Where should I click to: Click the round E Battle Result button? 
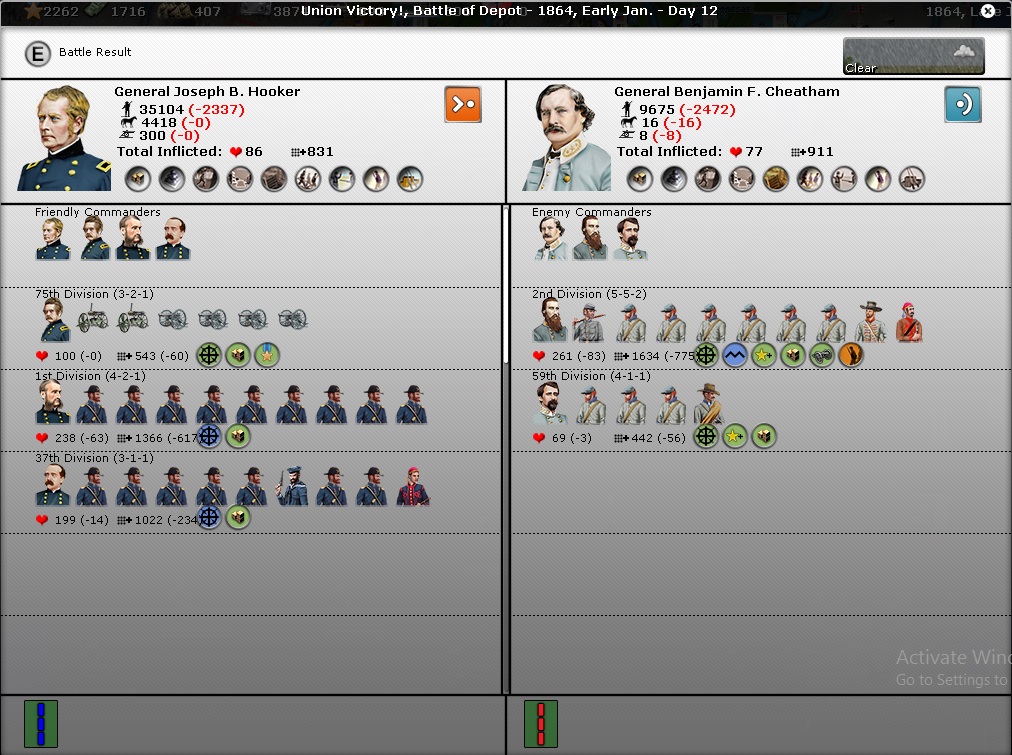(x=37, y=53)
